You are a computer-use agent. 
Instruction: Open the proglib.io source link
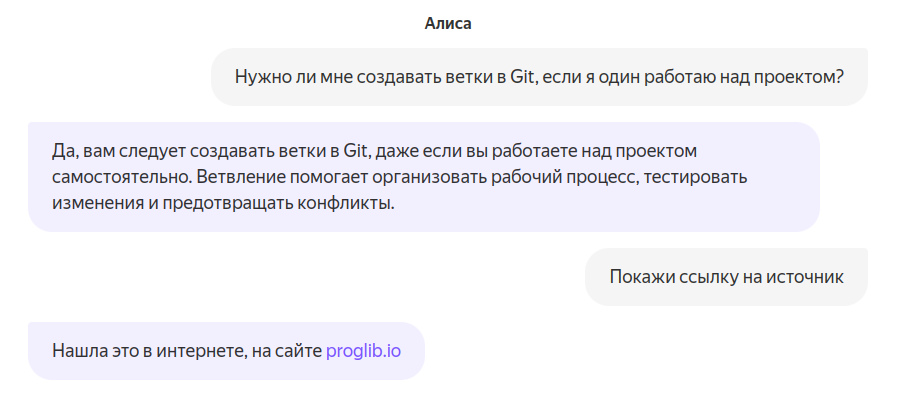[363, 351]
